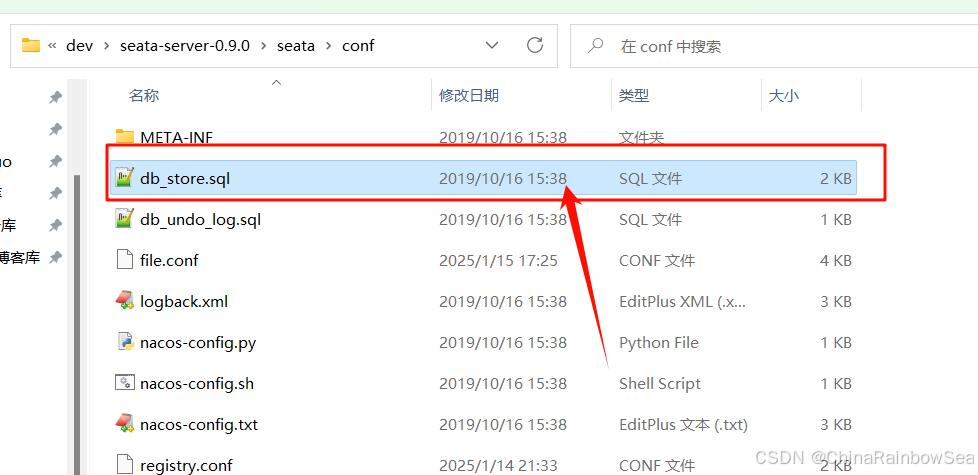Click the 2025/1/14 21:33 date of registry.conf

(x=498, y=466)
